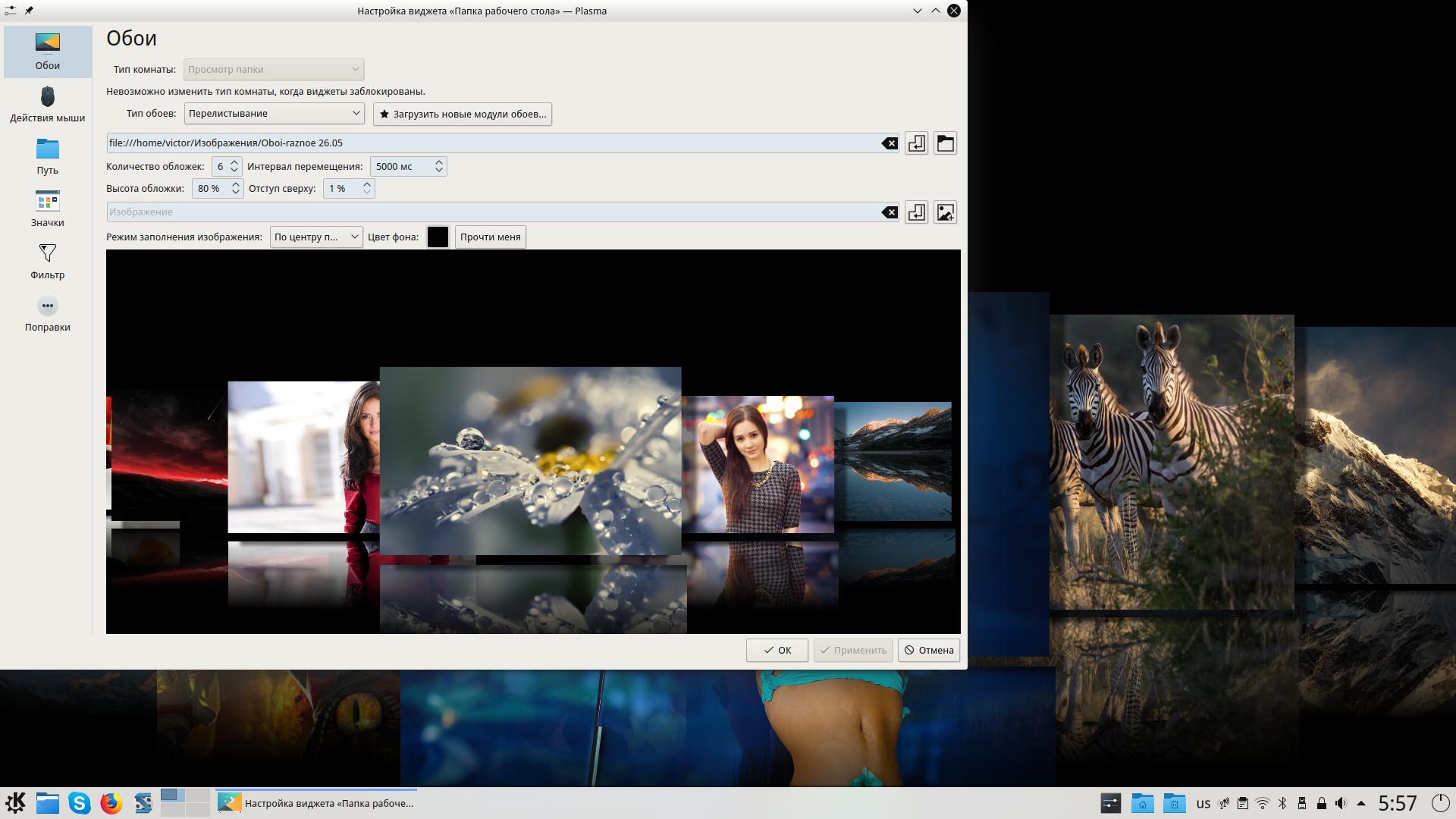Viewport: 1456px width, 819px height.
Task: Pick the Цвет фона black swatch
Action: (x=438, y=237)
